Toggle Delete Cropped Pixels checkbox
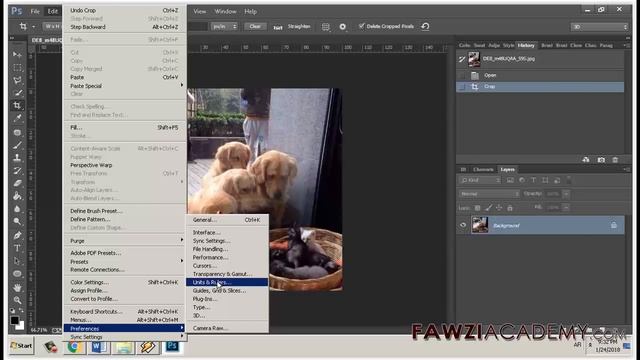This screenshot has width=640, height=360. click(361, 26)
